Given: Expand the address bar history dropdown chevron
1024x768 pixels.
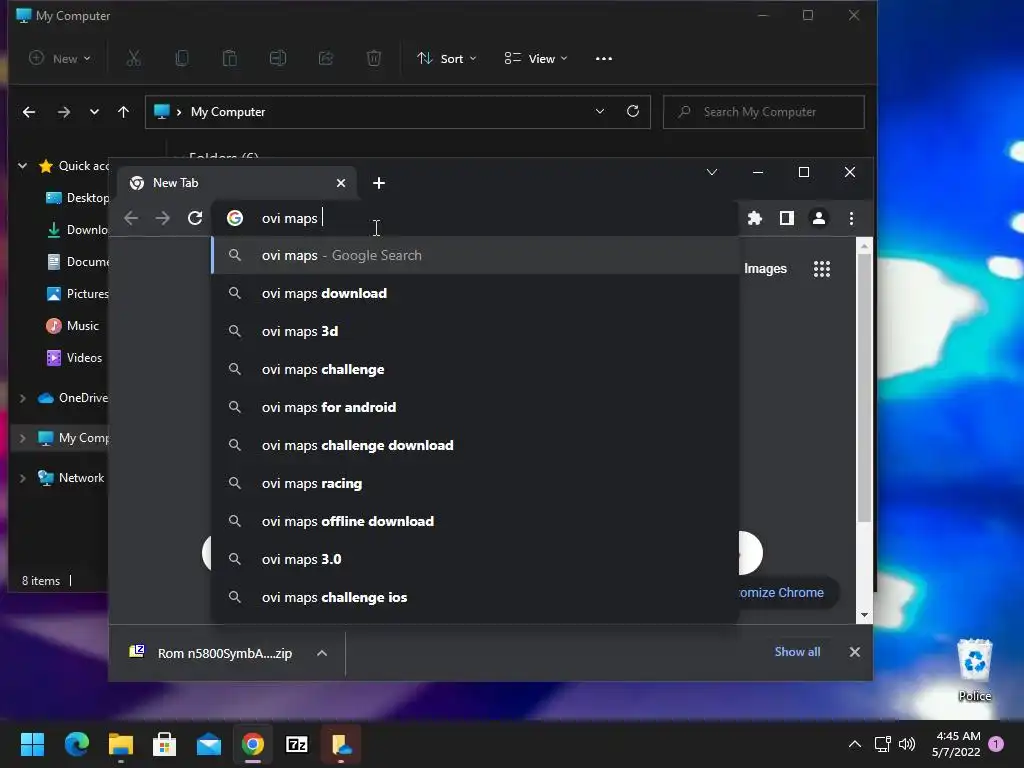Looking at the screenshot, I should pos(600,111).
